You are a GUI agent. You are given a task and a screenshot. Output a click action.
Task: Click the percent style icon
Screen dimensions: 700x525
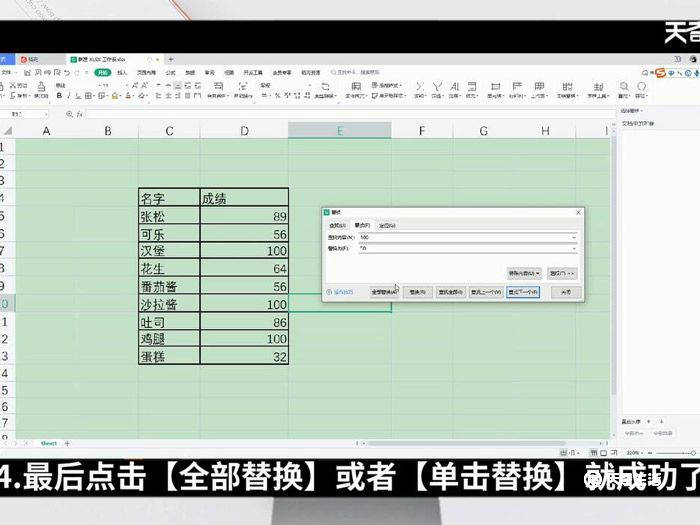[277, 96]
